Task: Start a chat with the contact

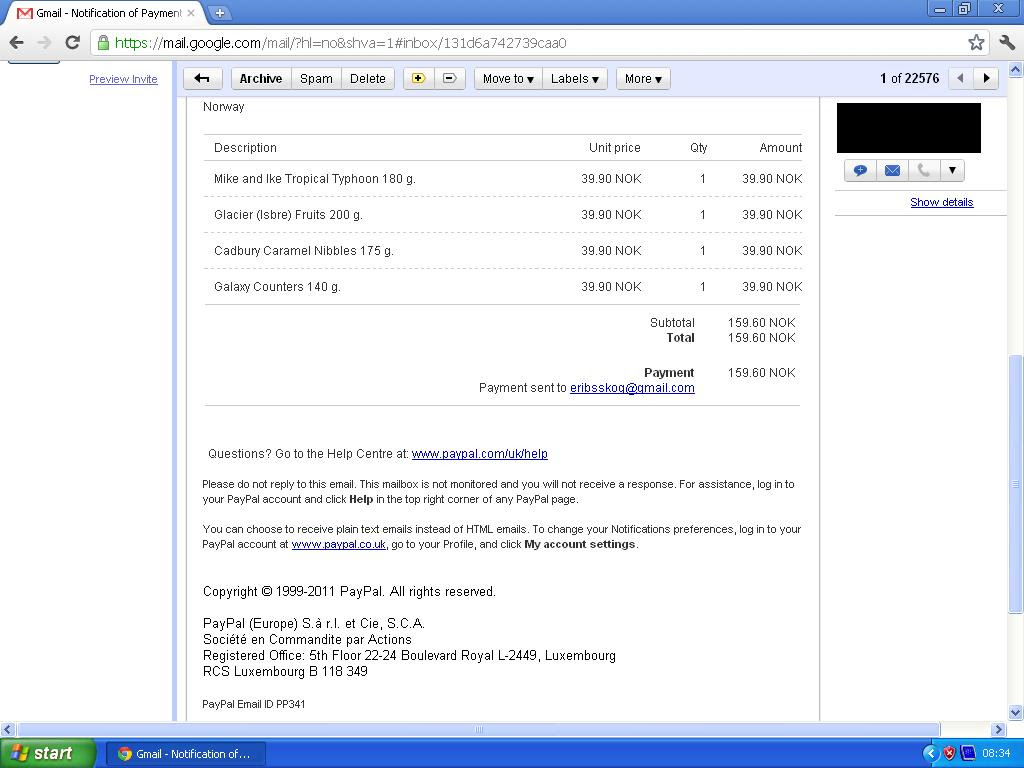Action: coord(860,170)
